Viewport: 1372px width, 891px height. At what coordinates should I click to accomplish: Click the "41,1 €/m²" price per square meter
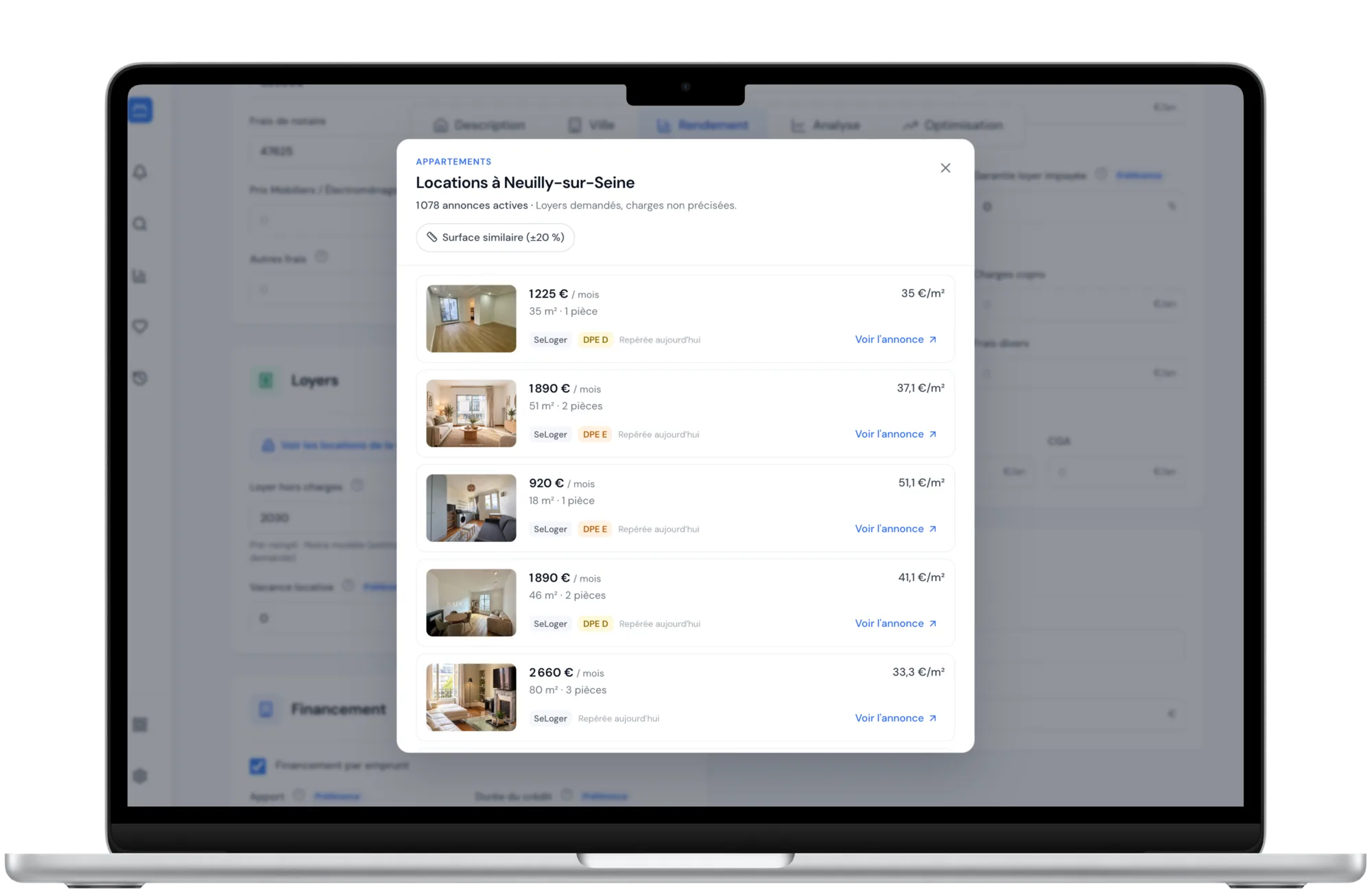tap(921, 578)
